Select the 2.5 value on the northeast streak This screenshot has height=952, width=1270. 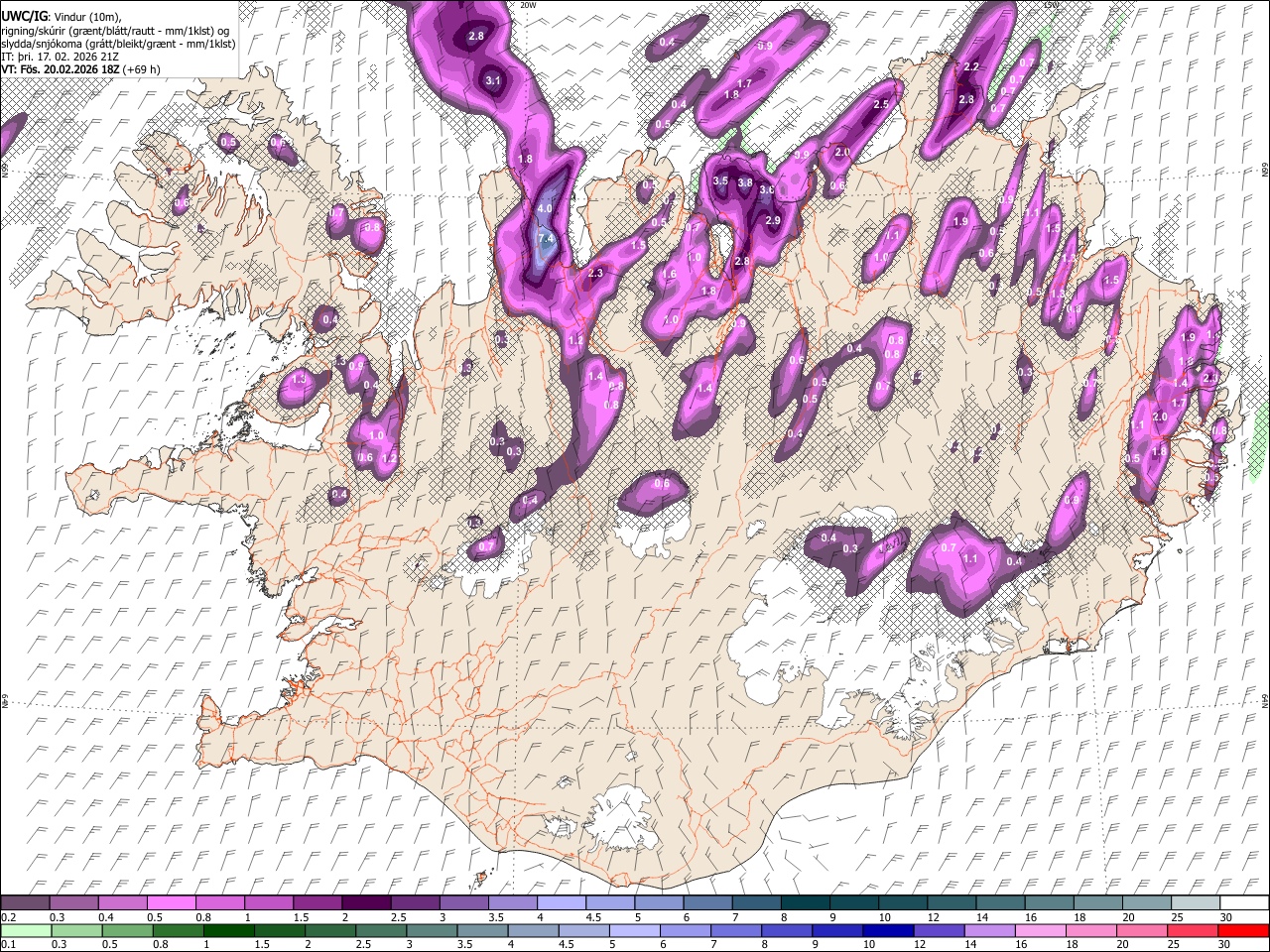pos(881,104)
